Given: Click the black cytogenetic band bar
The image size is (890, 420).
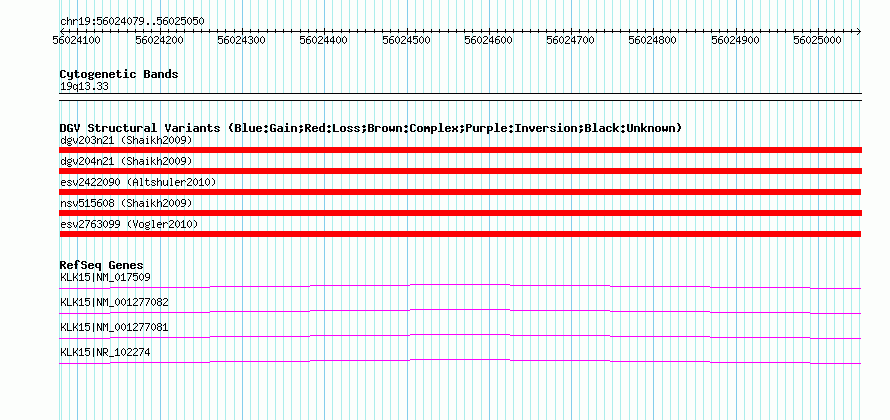Looking at the screenshot, I should tap(460, 97).
